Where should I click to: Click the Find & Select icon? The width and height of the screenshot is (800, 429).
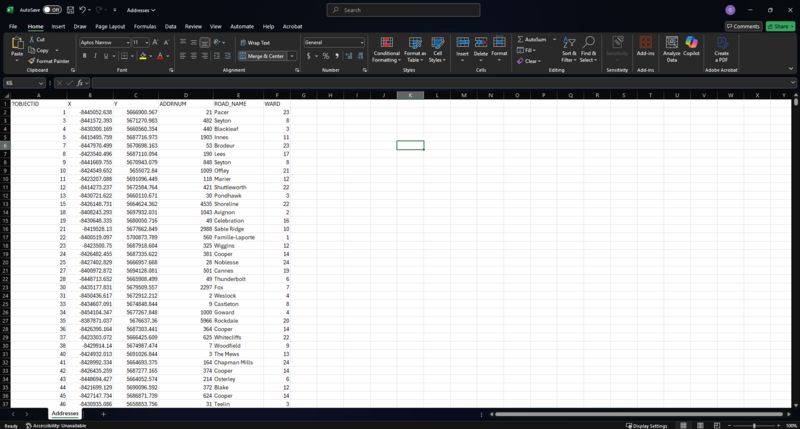coord(588,49)
